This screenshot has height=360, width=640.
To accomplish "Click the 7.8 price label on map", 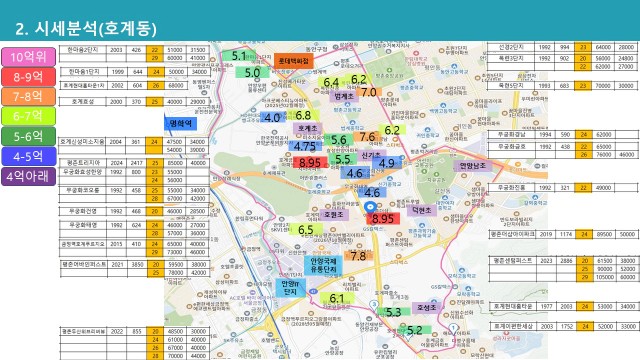I will (358, 256).
